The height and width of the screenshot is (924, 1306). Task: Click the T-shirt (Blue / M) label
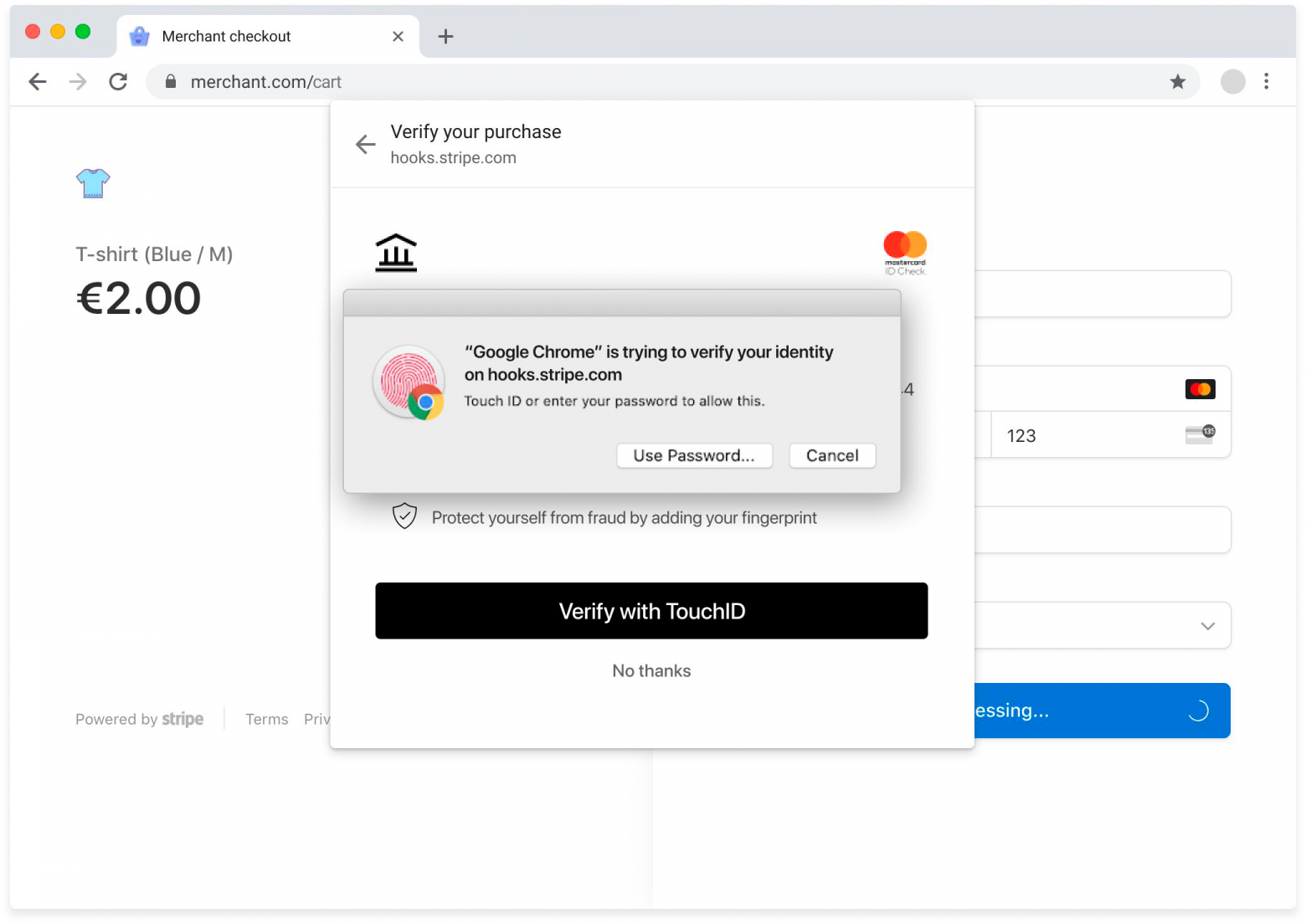click(154, 254)
